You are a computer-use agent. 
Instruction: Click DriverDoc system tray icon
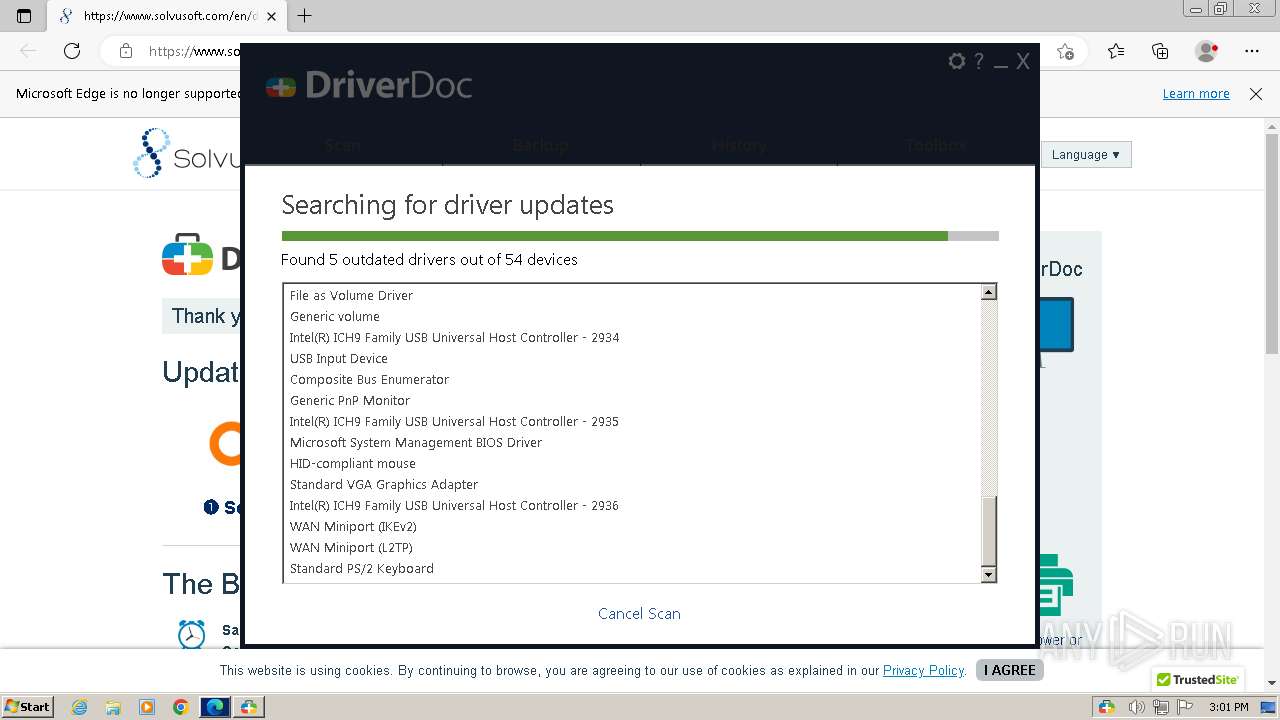[1106, 707]
